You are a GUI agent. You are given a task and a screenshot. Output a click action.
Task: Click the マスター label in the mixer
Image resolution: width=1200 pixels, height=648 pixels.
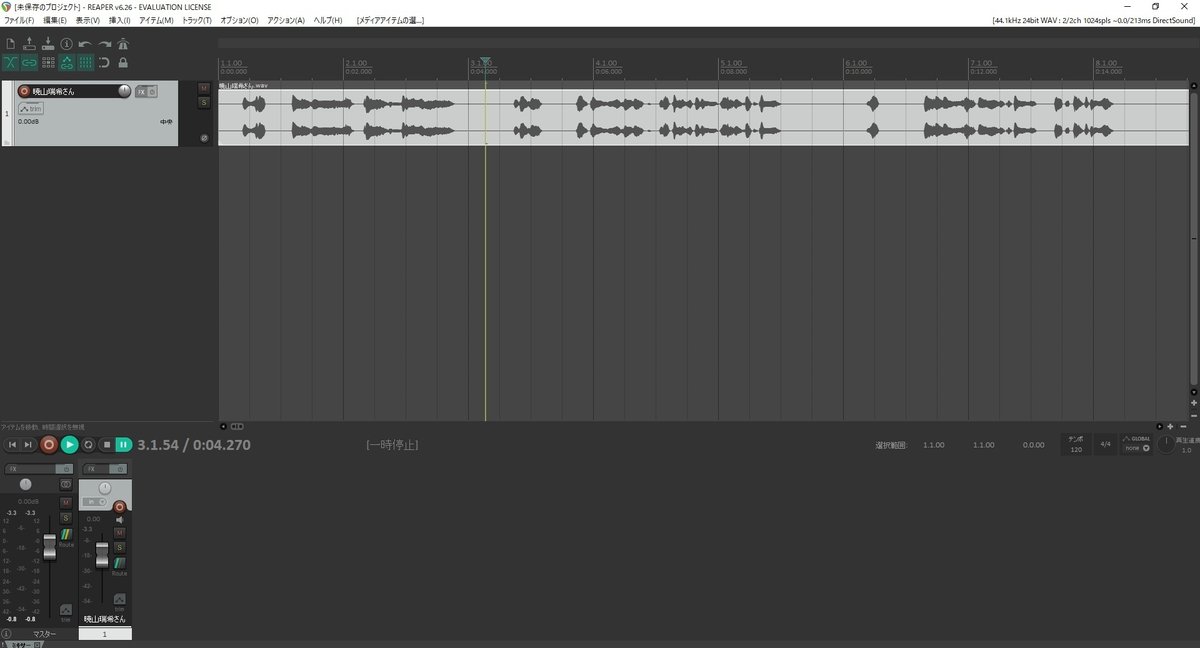44,633
